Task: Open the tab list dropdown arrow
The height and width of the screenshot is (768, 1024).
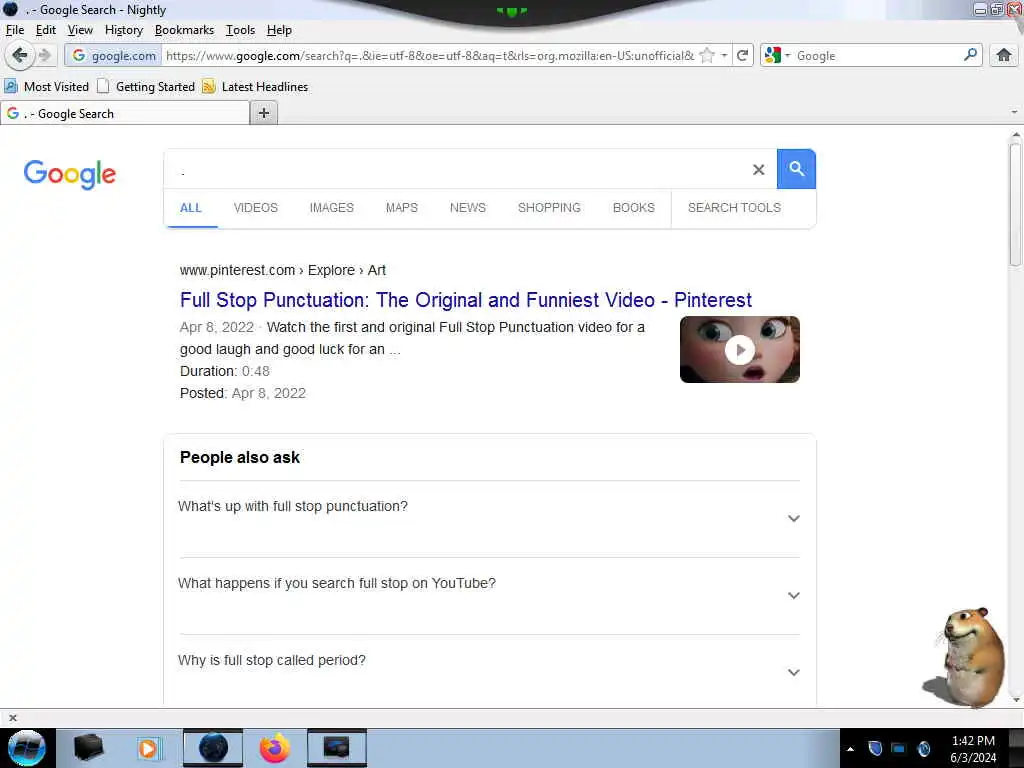Action: coord(1014,112)
